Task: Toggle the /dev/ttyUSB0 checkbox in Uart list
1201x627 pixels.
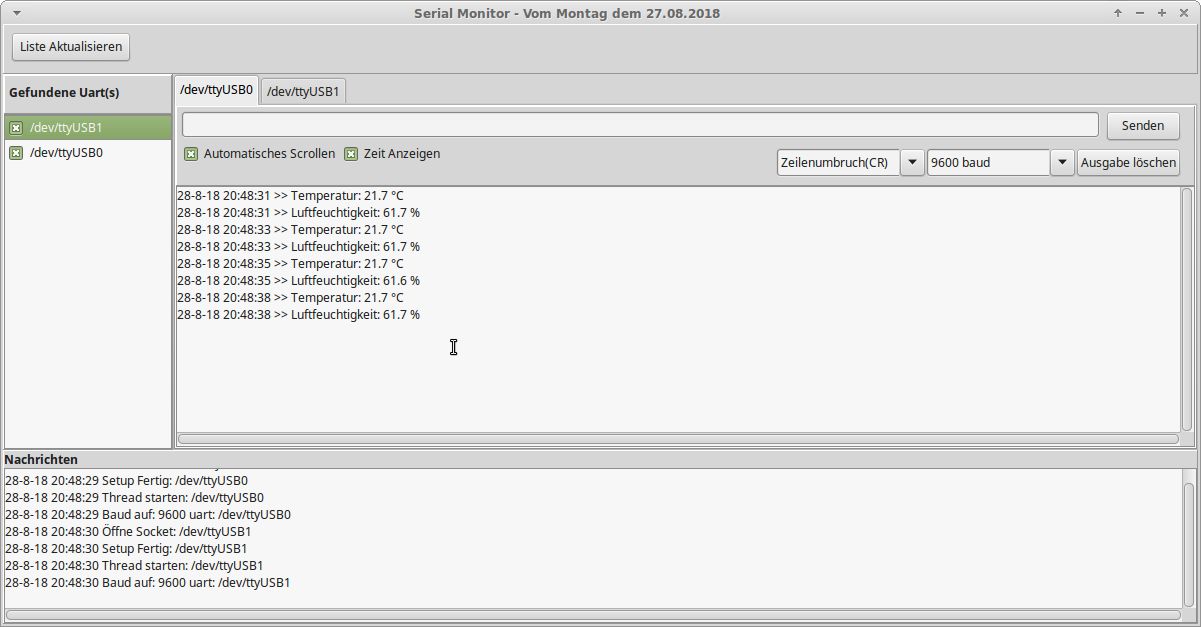Action: click(x=16, y=153)
